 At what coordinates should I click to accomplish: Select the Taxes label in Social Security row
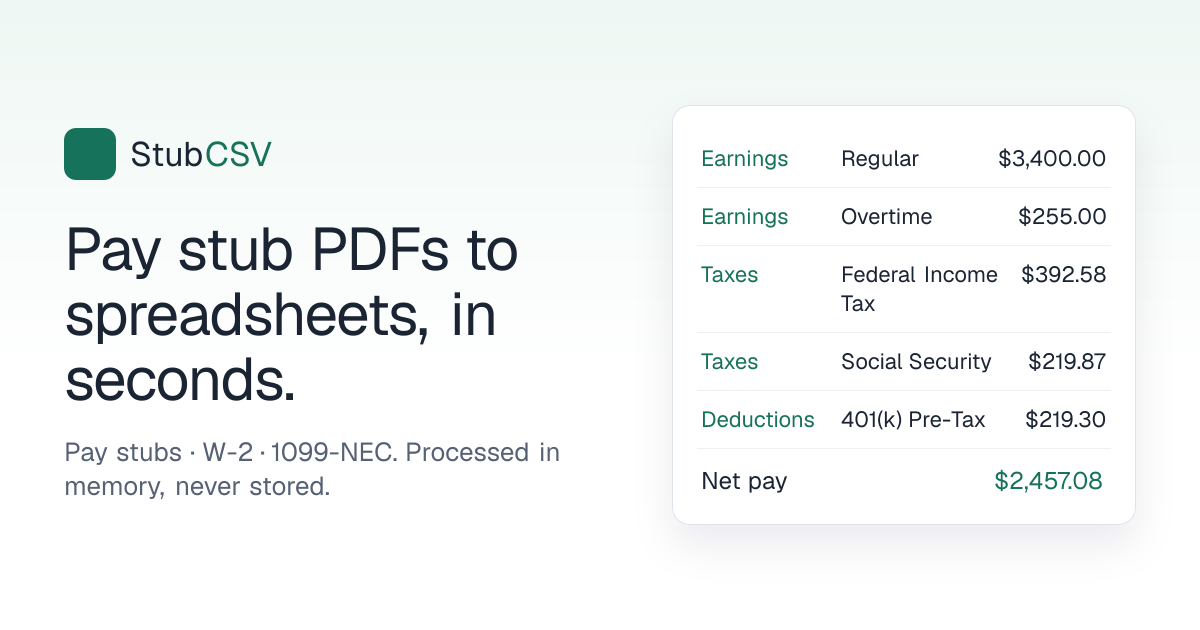point(730,362)
